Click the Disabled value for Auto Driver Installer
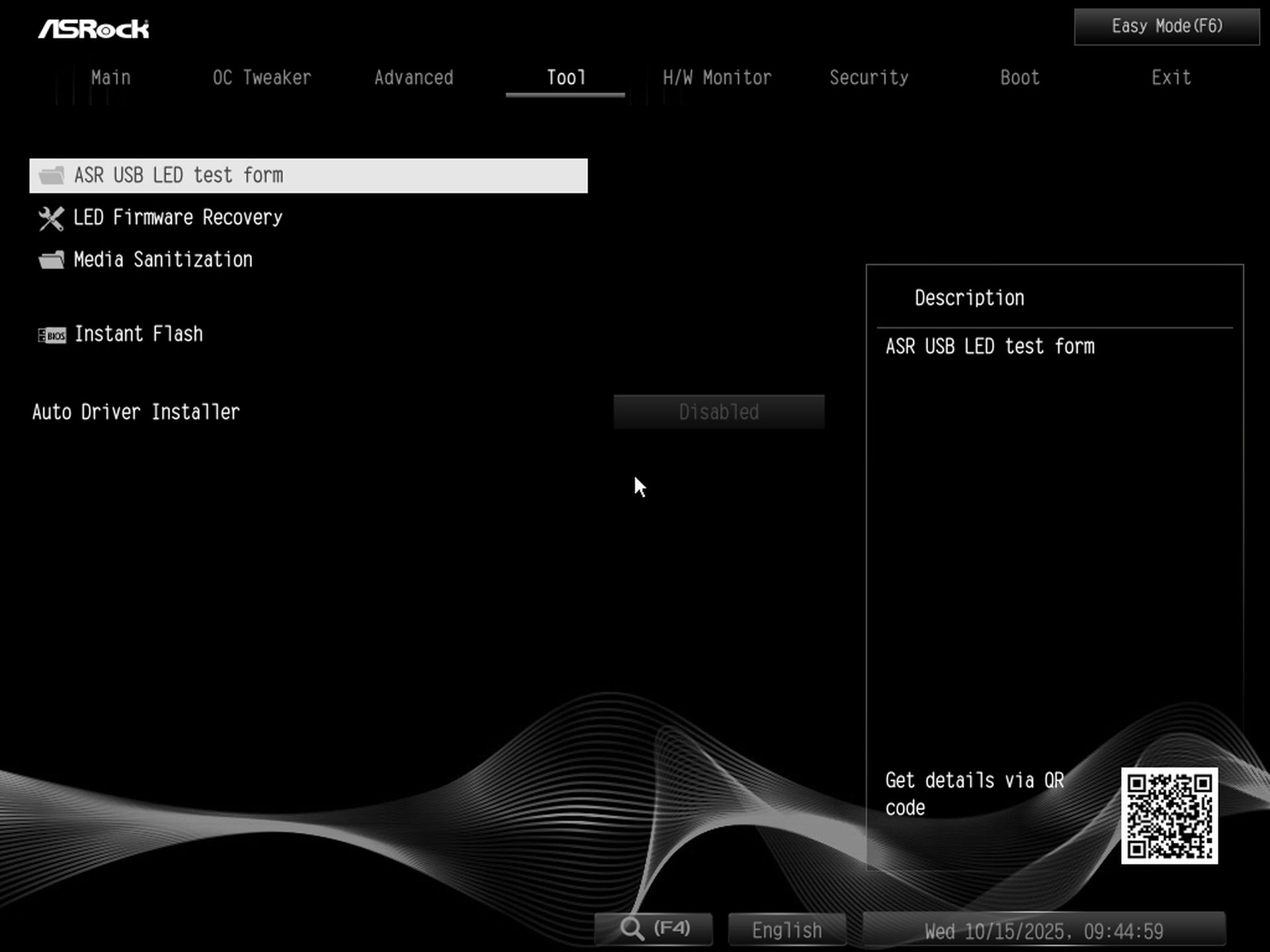The height and width of the screenshot is (952, 1270). pyautogui.click(x=718, y=412)
